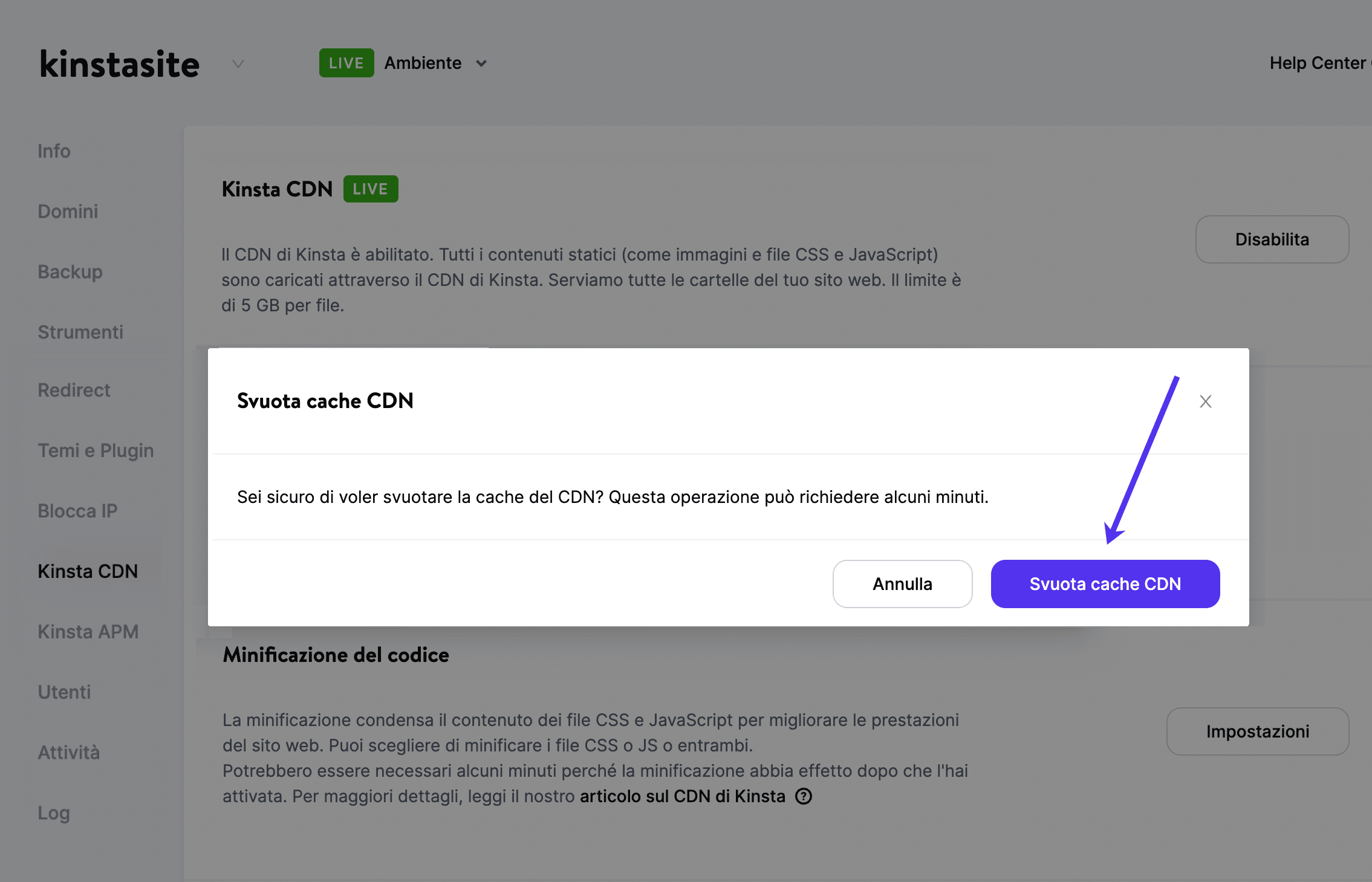Close the Svuota cache CDN dialog
This screenshot has height=882, width=1372.
[1206, 401]
